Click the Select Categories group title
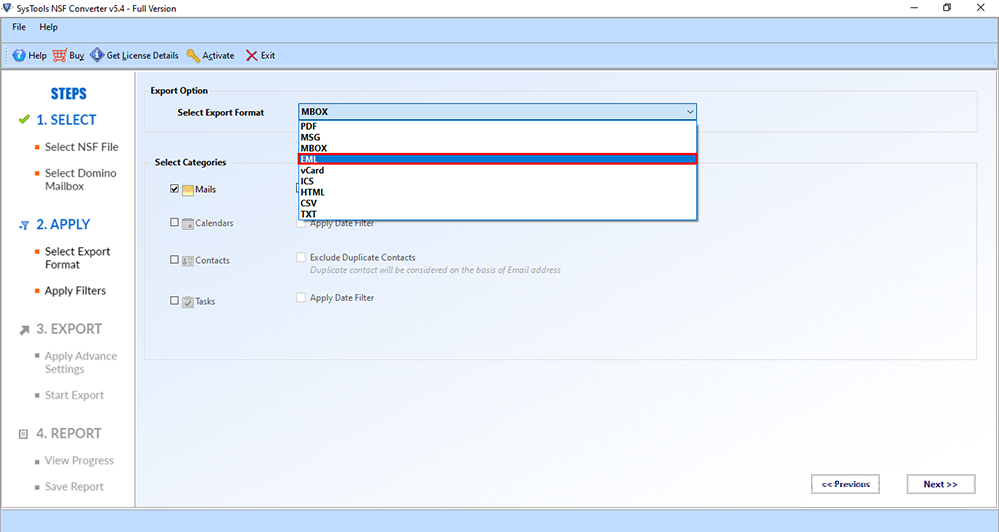Viewport: 999px width, 532px height. pyautogui.click(x=190, y=162)
